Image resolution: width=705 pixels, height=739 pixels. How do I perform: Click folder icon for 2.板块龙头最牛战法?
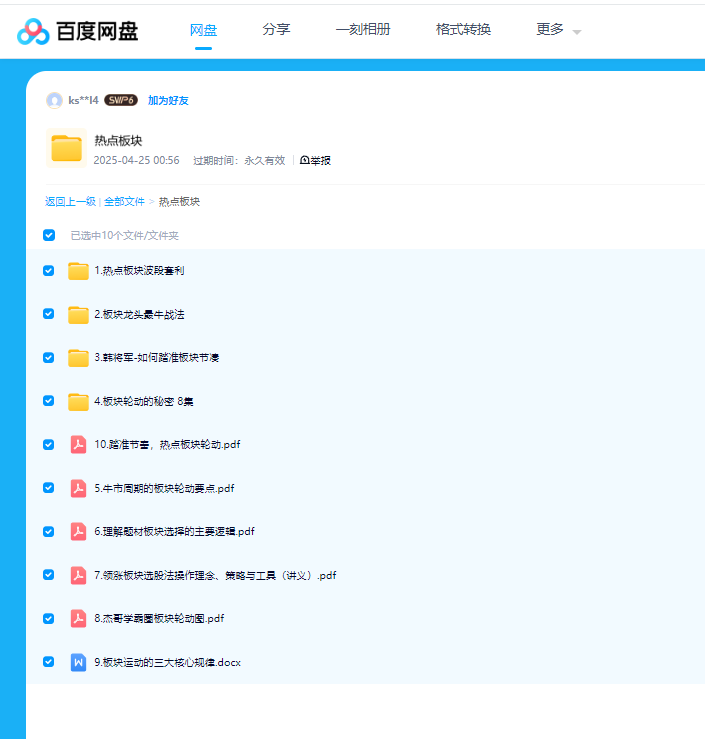click(x=78, y=315)
